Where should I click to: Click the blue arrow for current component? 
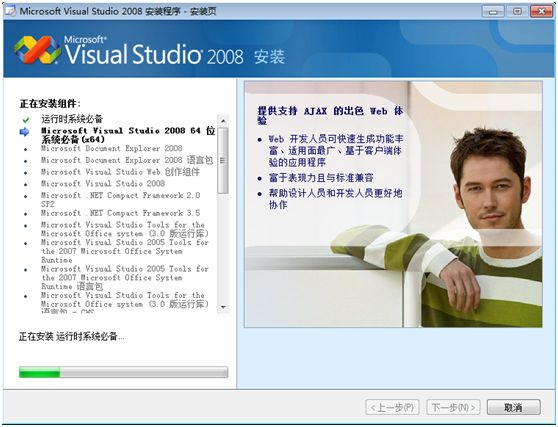point(24,132)
